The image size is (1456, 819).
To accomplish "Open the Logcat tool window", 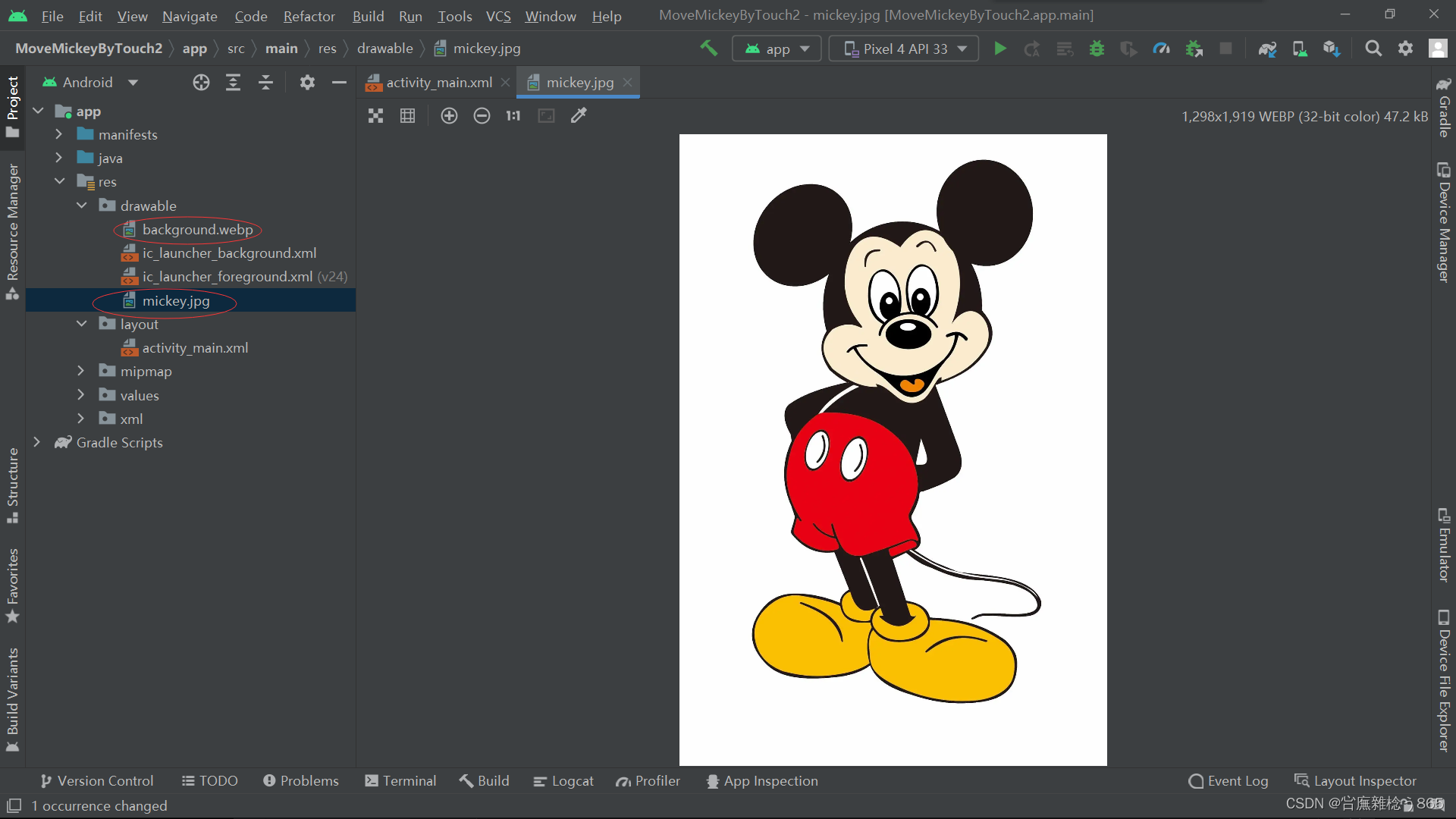I will tap(563, 781).
